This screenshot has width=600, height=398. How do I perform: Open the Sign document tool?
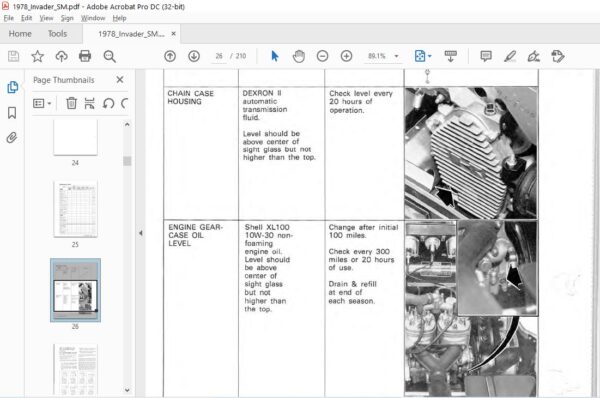pos(533,56)
